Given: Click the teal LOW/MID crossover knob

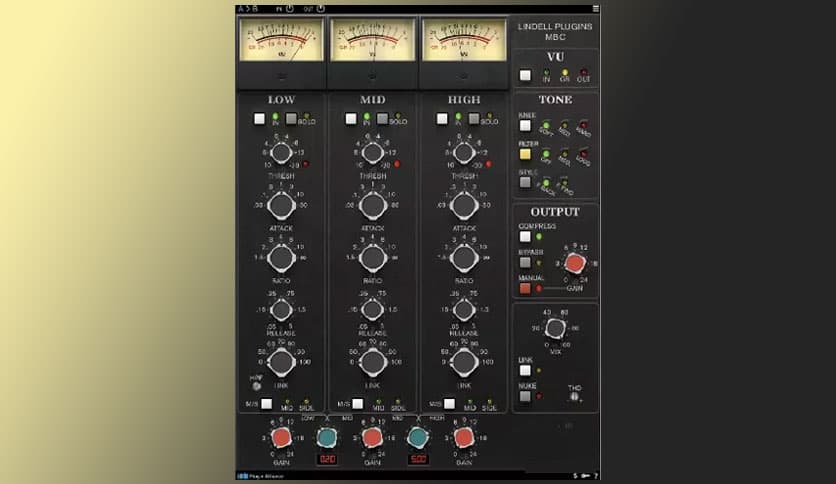Looking at the screenshot, I should (327, 438).
